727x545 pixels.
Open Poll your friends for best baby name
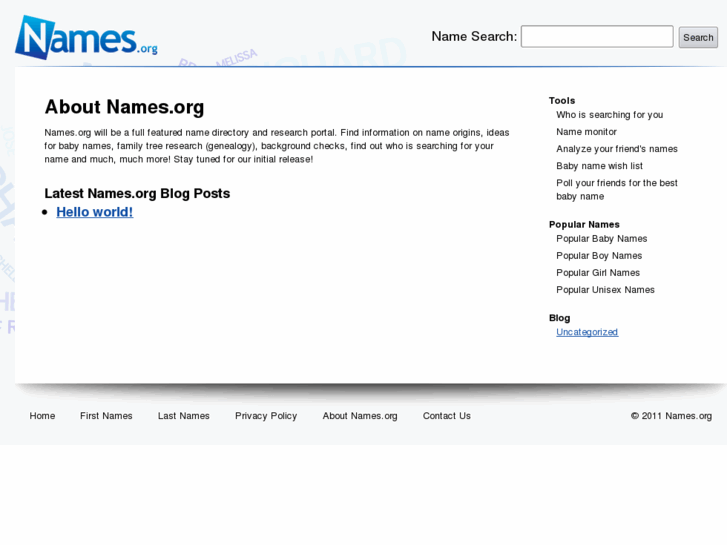pos(617,189)
